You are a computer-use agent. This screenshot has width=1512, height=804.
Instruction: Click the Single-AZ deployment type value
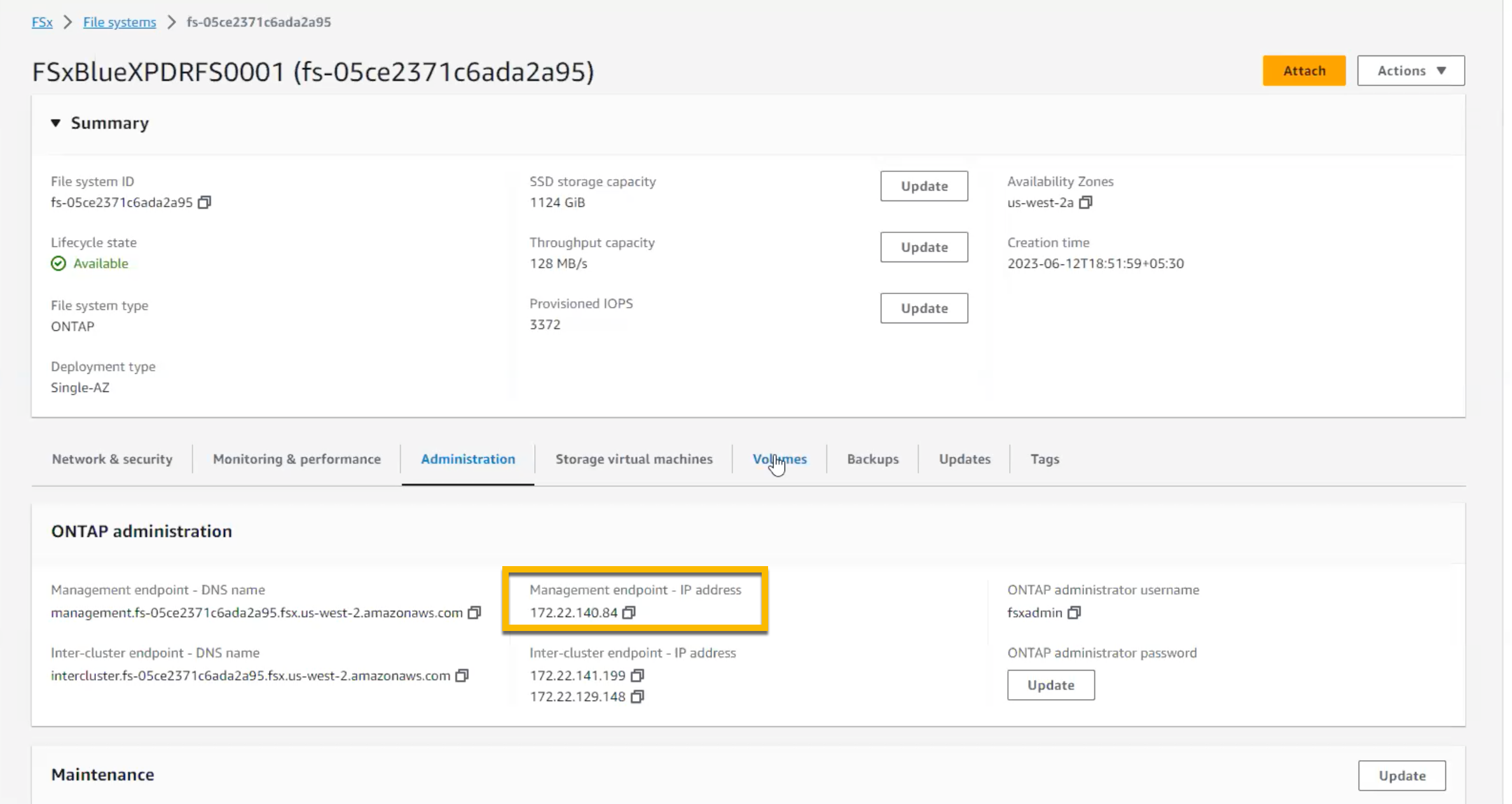(x=80, y=387)
